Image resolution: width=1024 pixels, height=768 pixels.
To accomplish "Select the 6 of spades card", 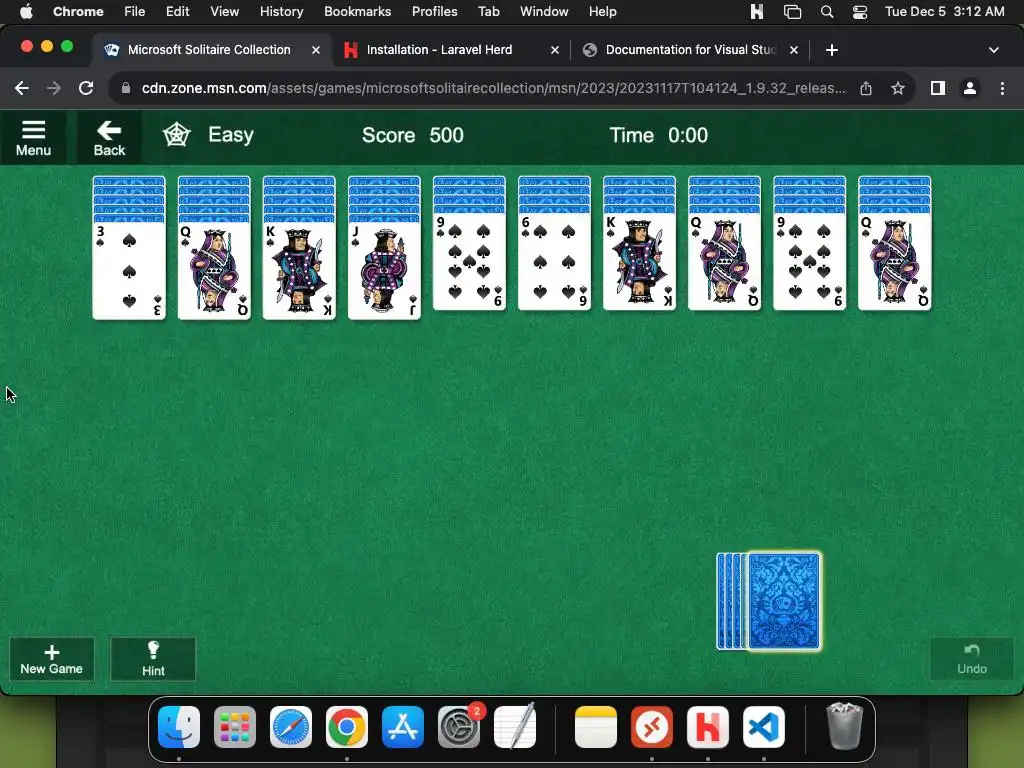I will (554, 261).
